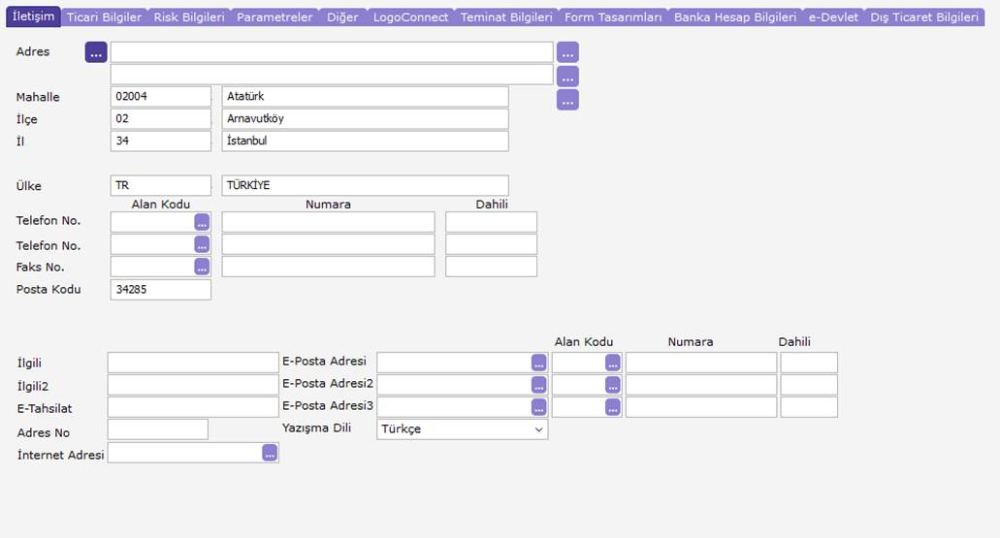Click lookup button in E-Posta Adresi3 field
Image resolution: width=1000 pixels, height=538 pixels.
point(539,407)
